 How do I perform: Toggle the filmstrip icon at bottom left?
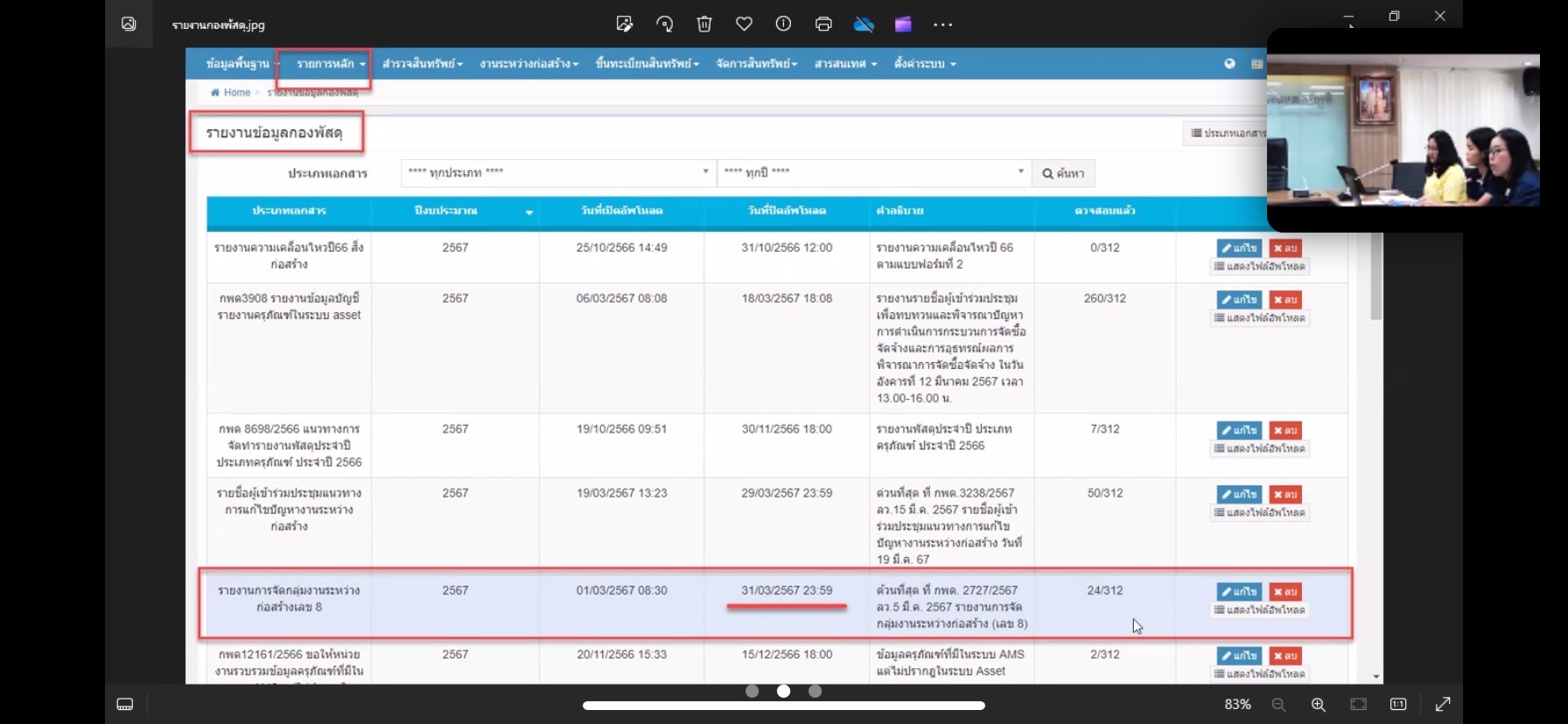click(125, 704)
